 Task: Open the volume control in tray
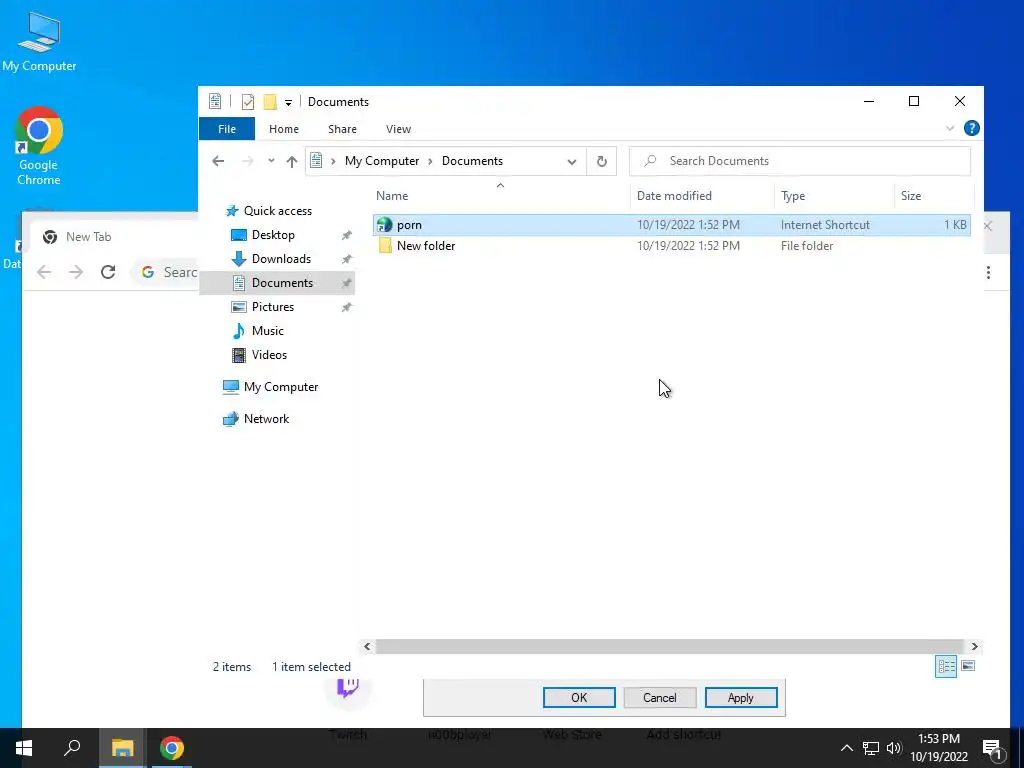894,748
